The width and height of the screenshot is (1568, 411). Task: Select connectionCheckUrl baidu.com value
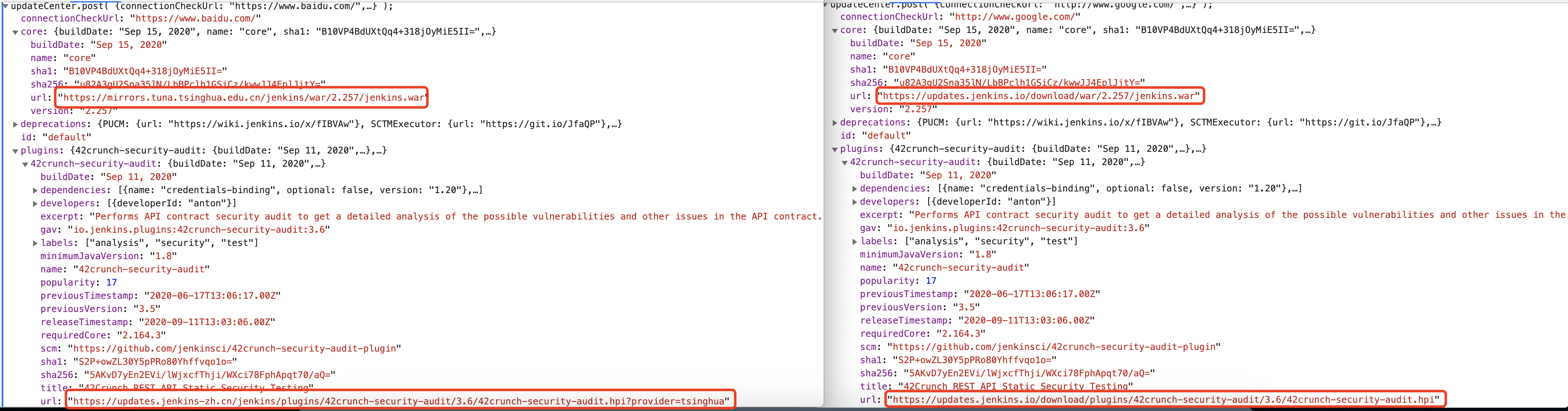[x=195, y=18]
